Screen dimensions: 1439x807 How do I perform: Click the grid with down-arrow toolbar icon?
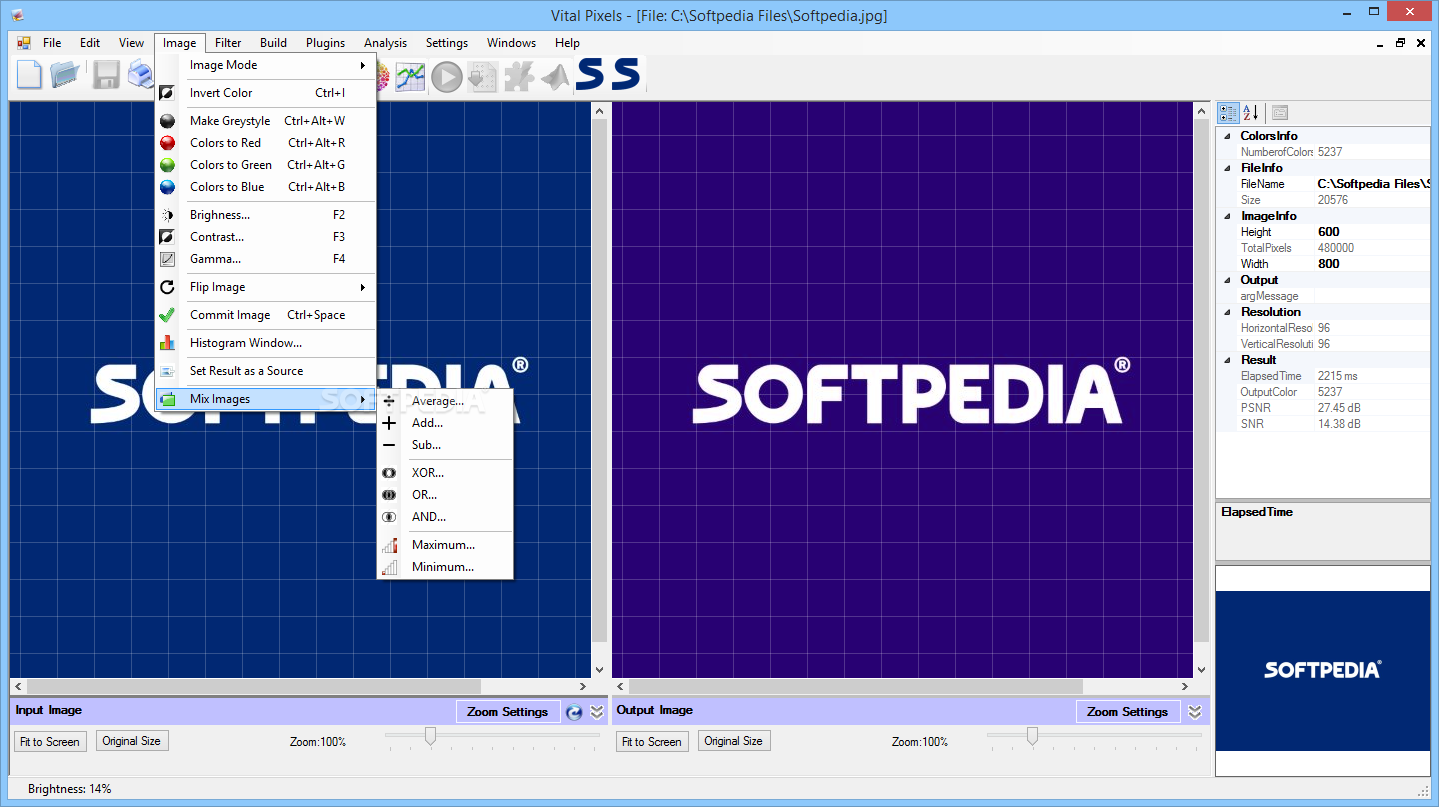tap(483, 76)
